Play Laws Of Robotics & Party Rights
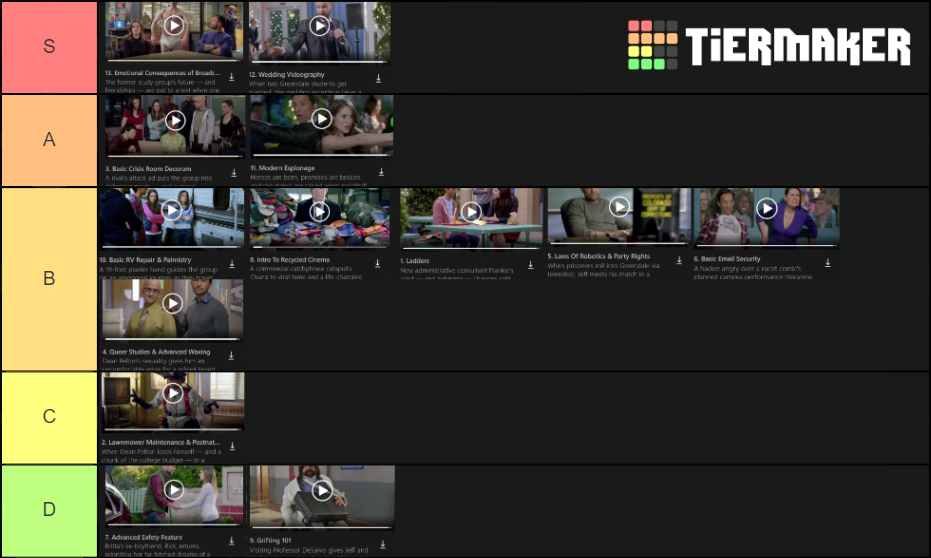931x558 pixels. point(619,207)
